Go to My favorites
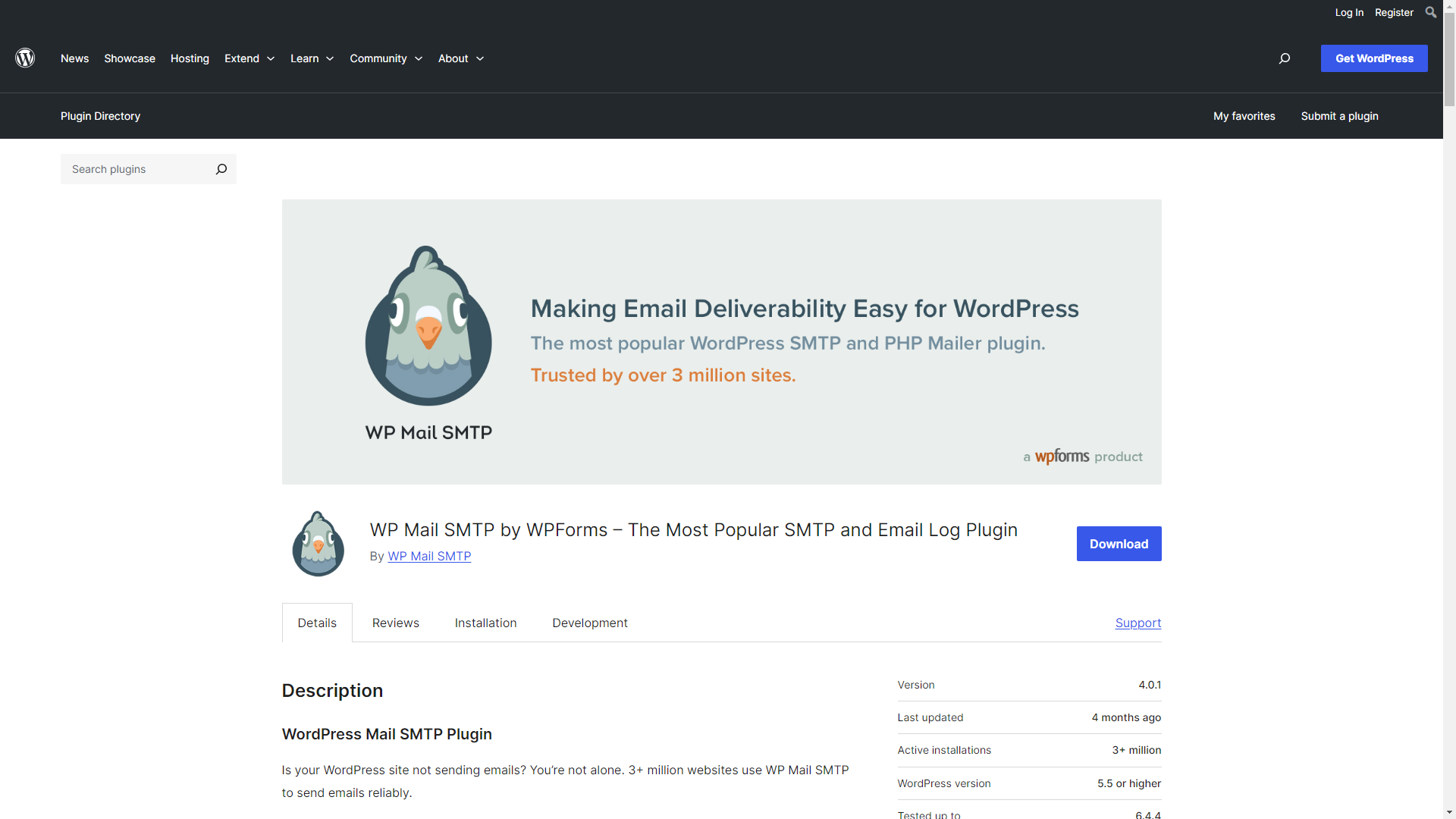 click(x=1244, y=116)
